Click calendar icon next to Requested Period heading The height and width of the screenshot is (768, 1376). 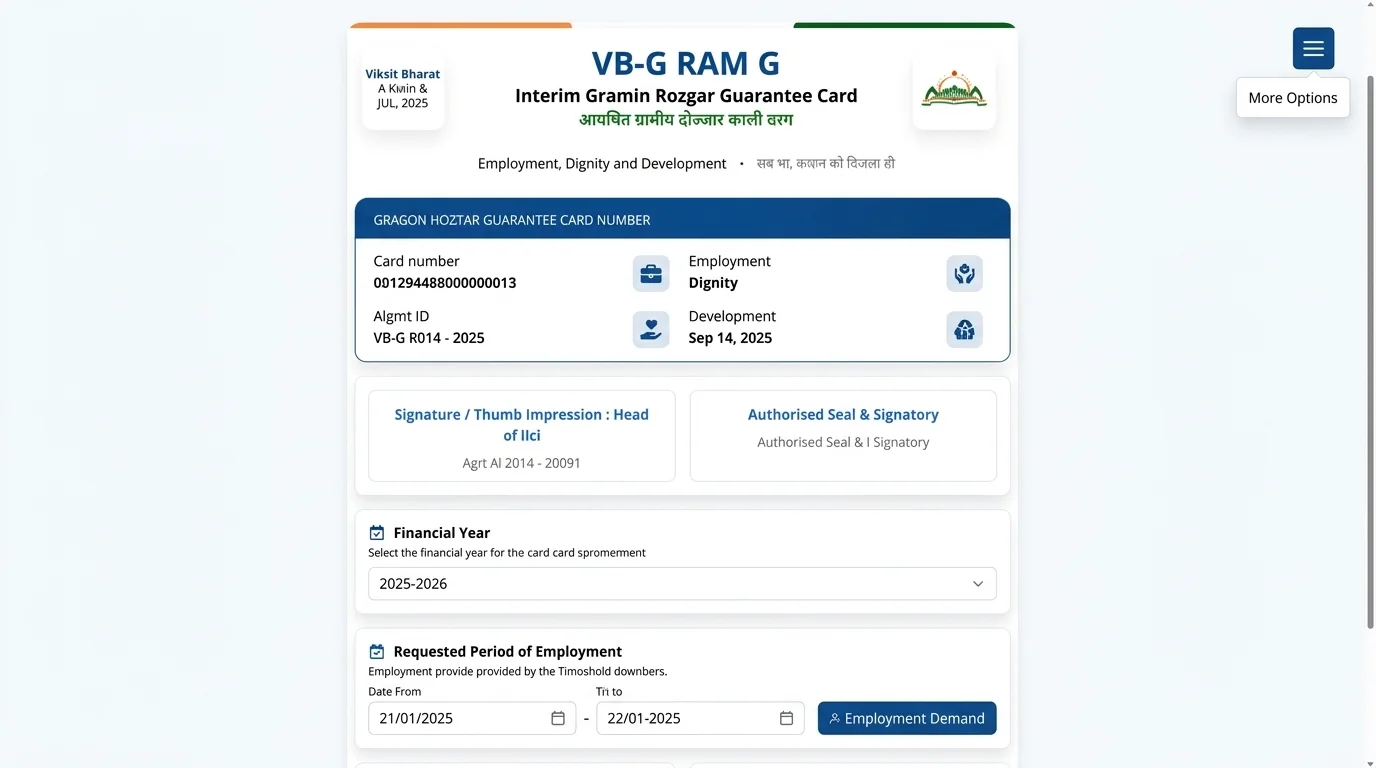coord(377,651)
